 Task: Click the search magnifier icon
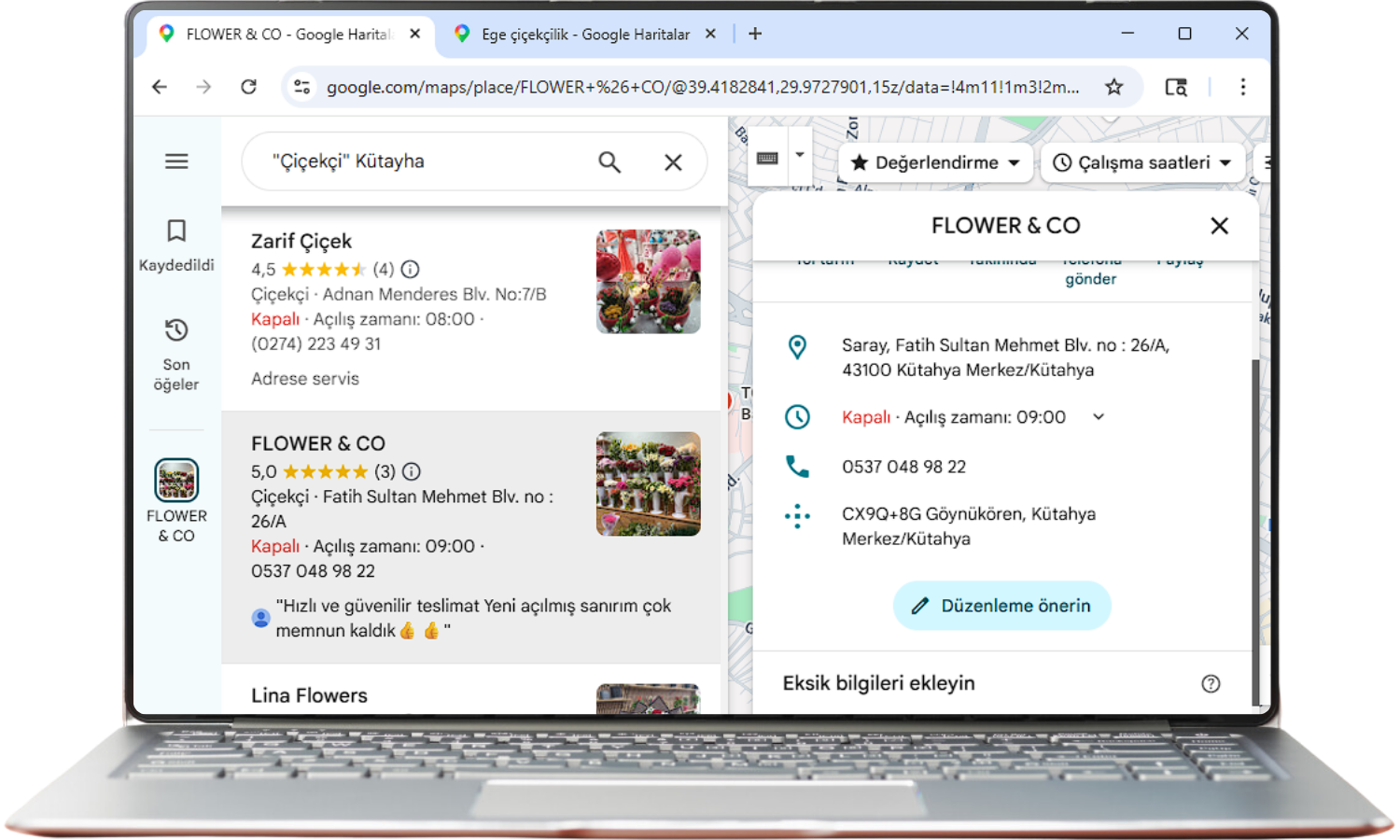point(609,162)
